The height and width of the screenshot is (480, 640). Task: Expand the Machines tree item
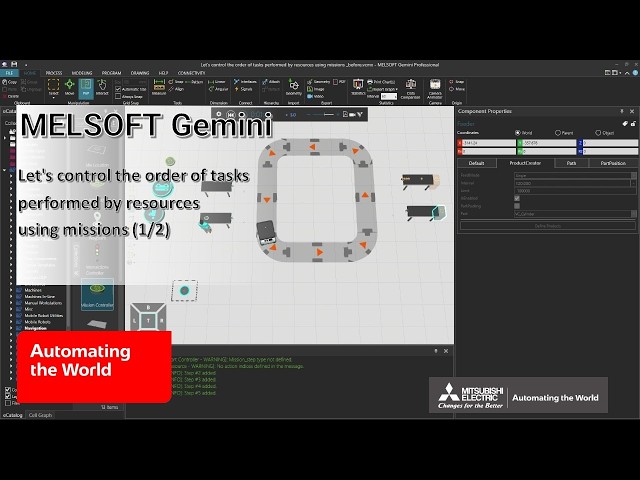tap(11, 290)
